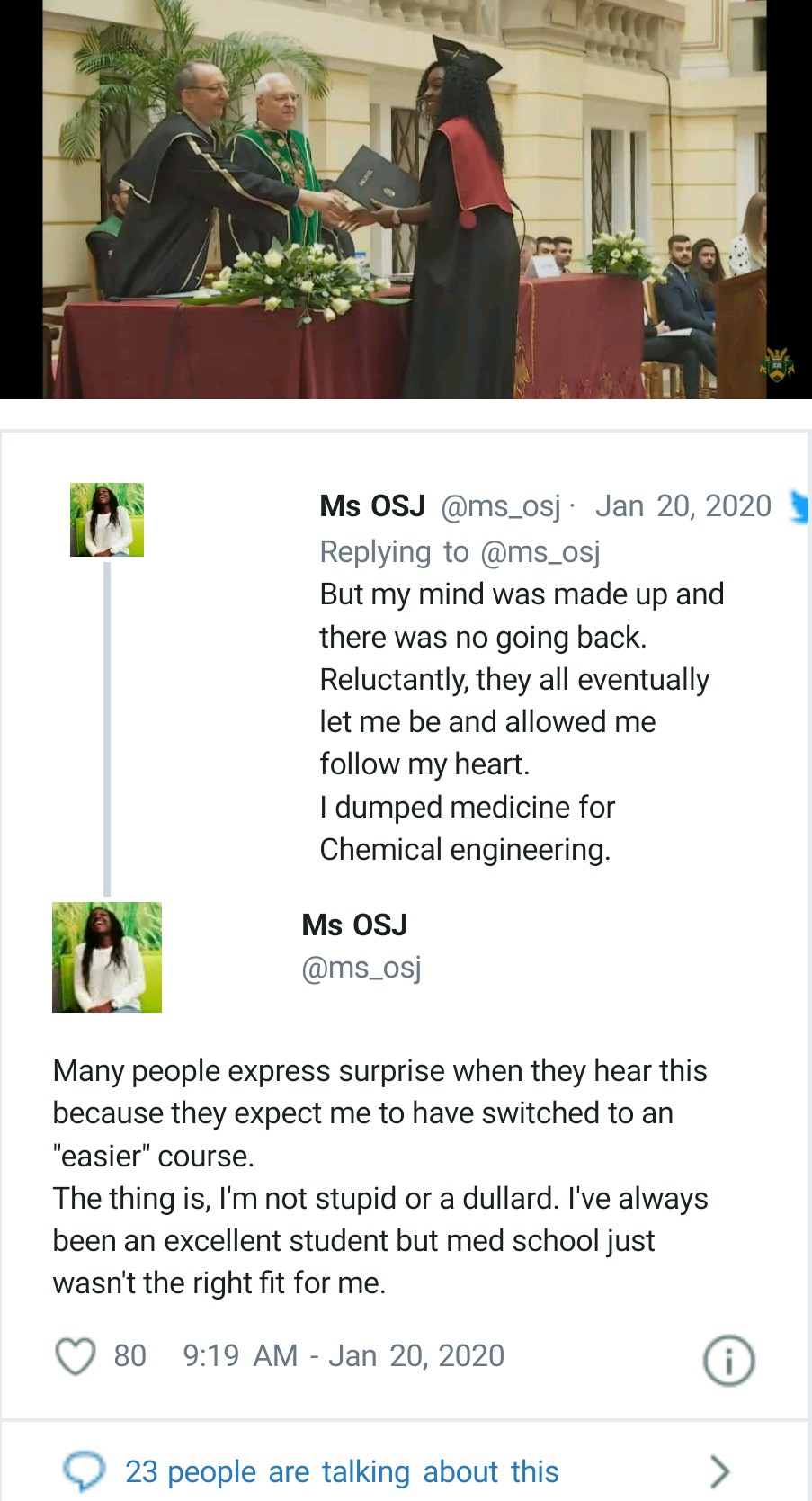812x1501 pixels.
Task: Click the Jan 20, 2020 date in the reply header
Action: pyautogui.click(x=683, y=506)
